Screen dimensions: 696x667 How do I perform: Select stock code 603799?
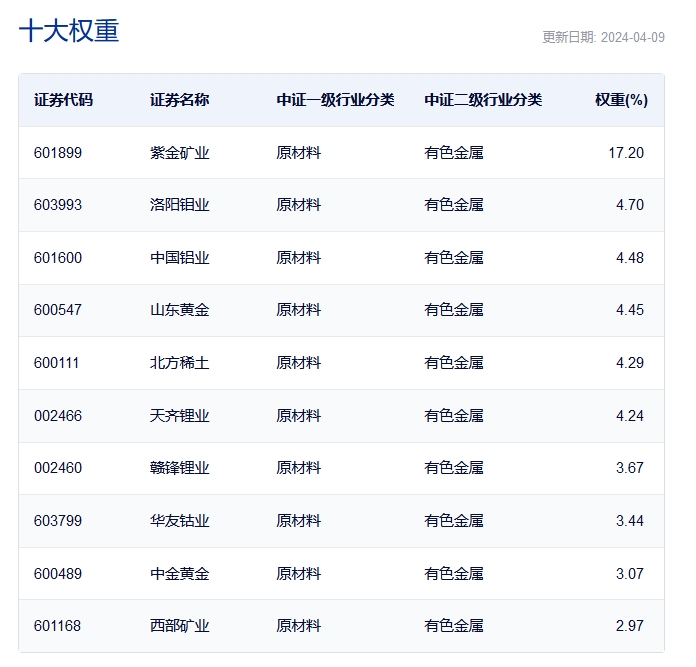coord(58,521)
